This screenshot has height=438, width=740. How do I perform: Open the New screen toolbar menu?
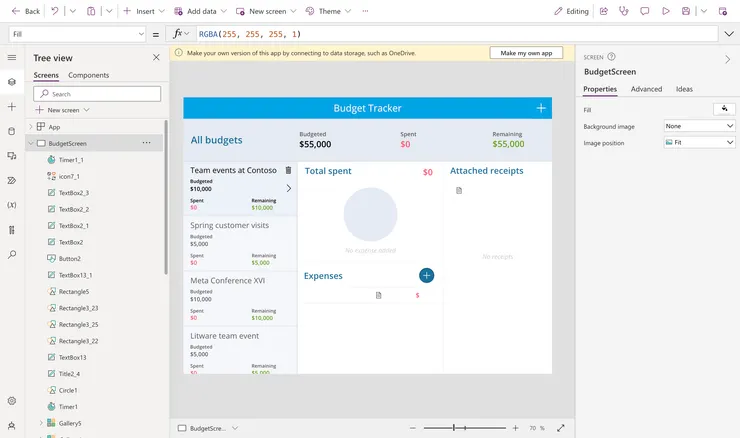point(266,11)
